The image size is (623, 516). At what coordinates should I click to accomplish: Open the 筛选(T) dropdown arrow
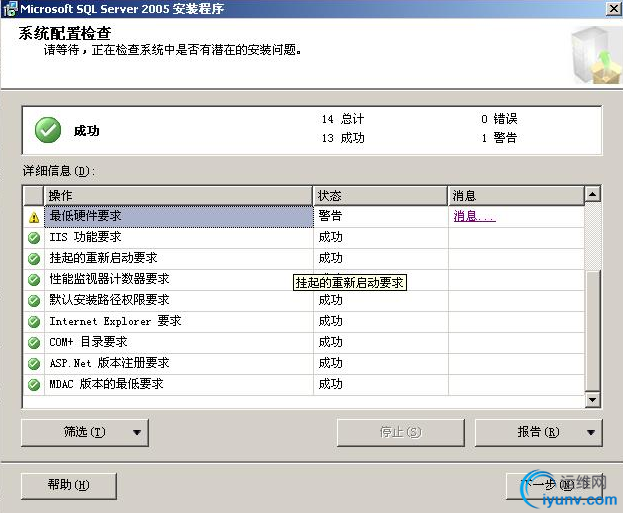pyautogui.click(x=137, y=433)
